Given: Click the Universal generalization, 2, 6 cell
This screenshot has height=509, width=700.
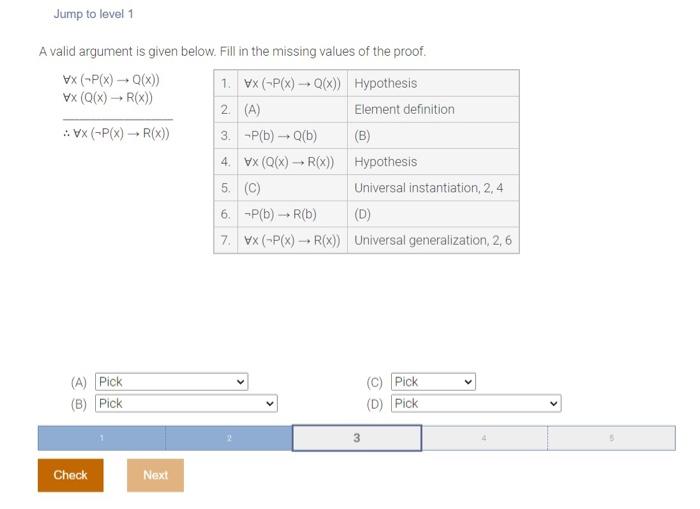Looking at the screenshot, I should pyautogui.click(x=433, y=241).
